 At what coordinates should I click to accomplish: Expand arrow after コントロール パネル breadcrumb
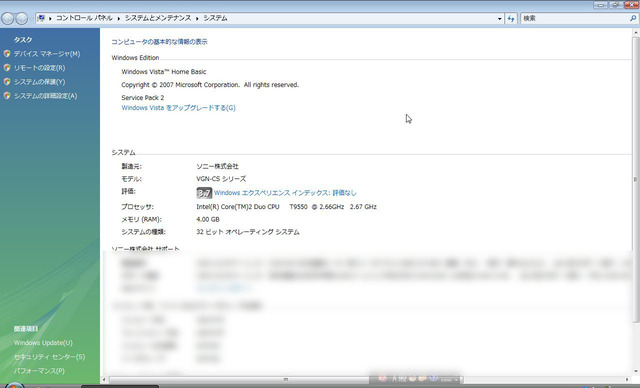(x=119, y=19)
